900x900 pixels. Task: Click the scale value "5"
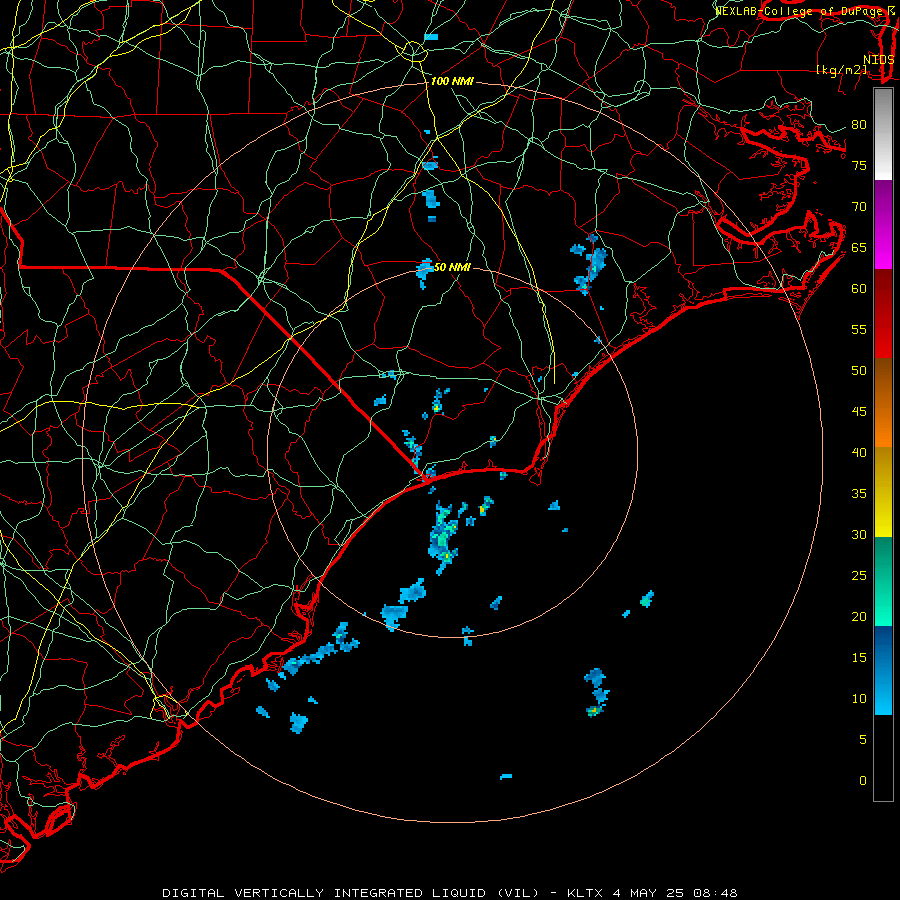(x=863, y=740)
